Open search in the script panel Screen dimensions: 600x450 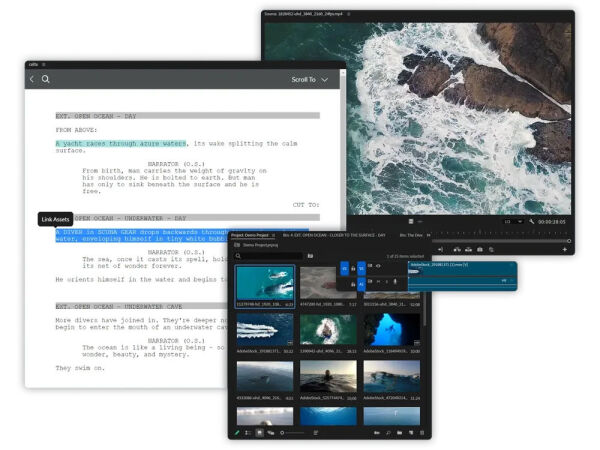(46, 79)
